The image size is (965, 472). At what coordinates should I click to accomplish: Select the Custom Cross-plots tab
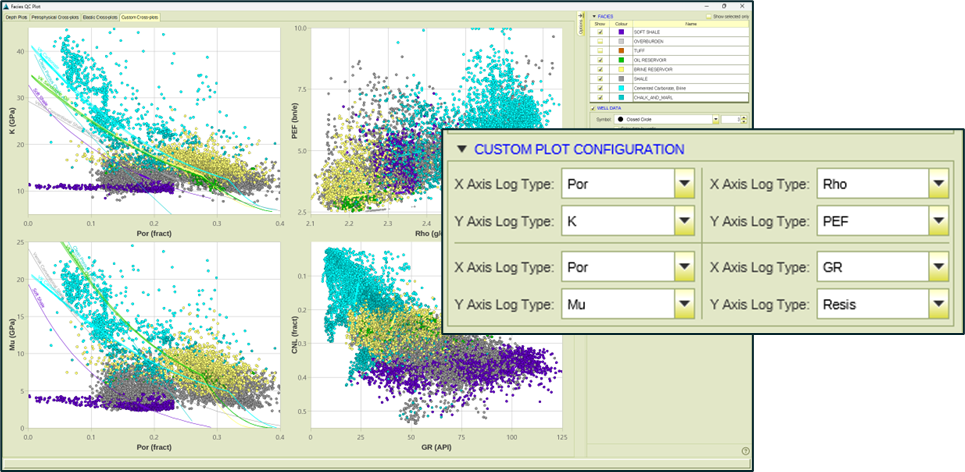140,17
